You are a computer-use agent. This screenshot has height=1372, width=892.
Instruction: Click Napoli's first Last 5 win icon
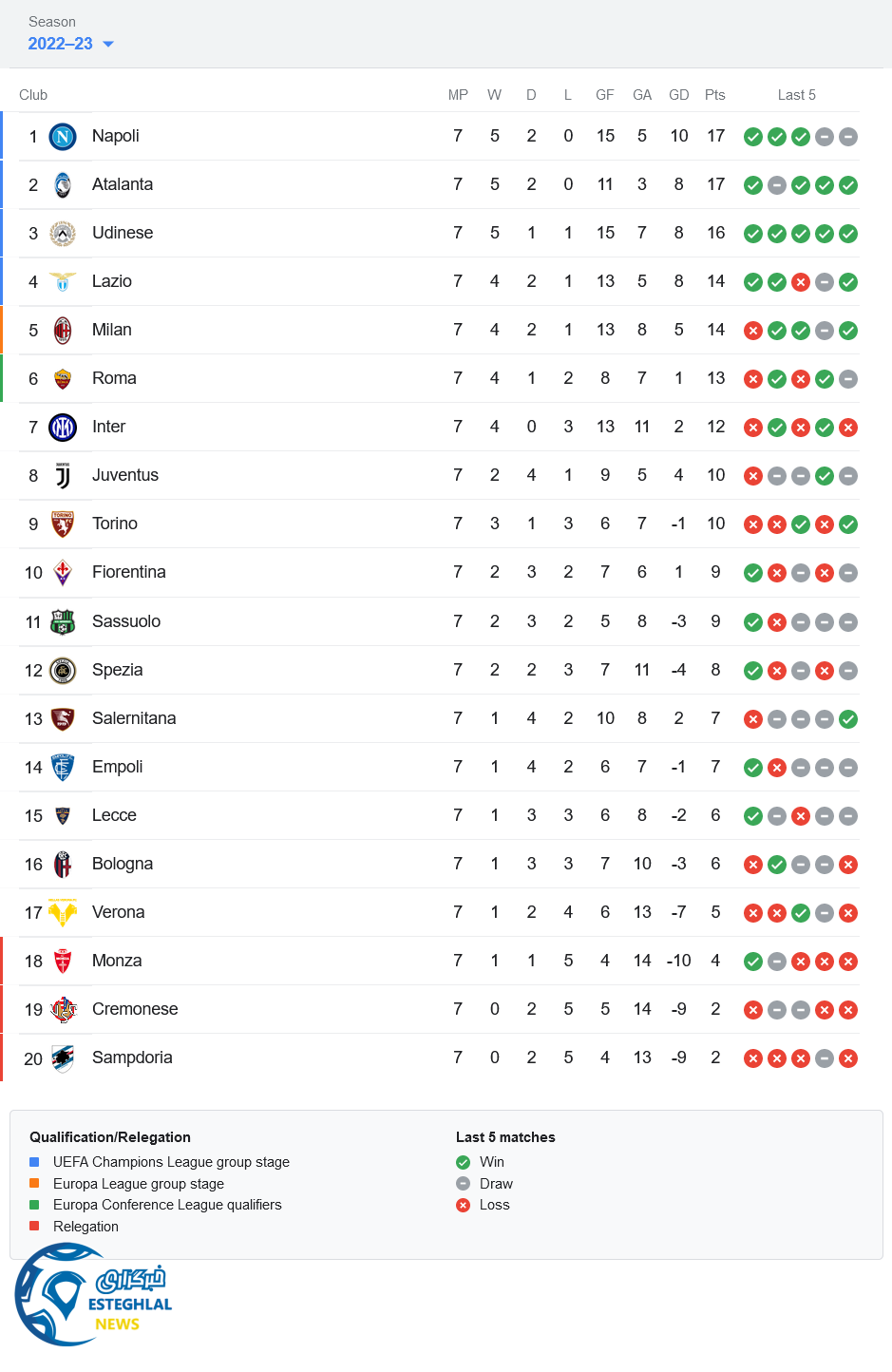(x=753, y=137)
